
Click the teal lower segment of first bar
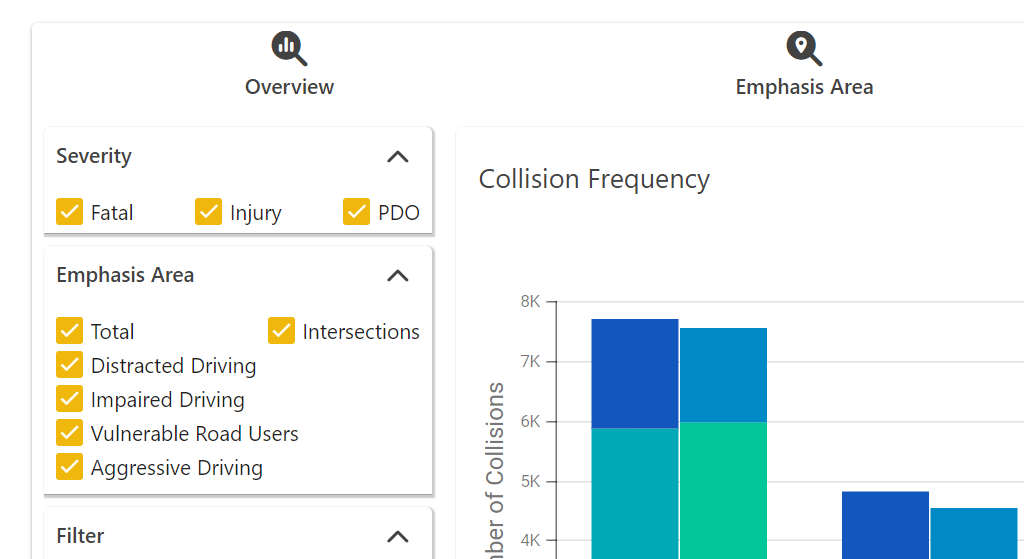[635, 493]
